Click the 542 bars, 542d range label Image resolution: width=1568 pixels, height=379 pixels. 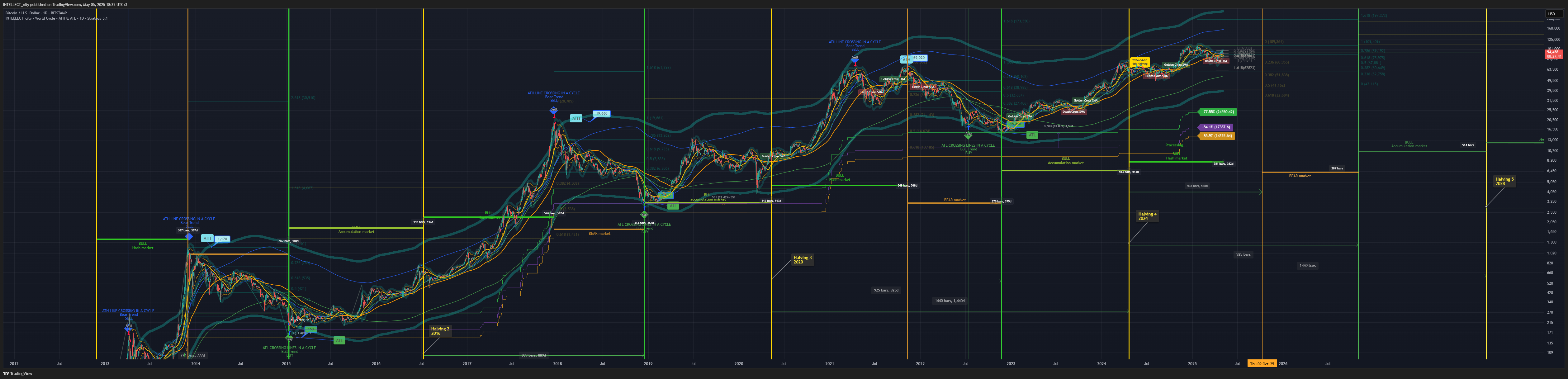point(423,222)
